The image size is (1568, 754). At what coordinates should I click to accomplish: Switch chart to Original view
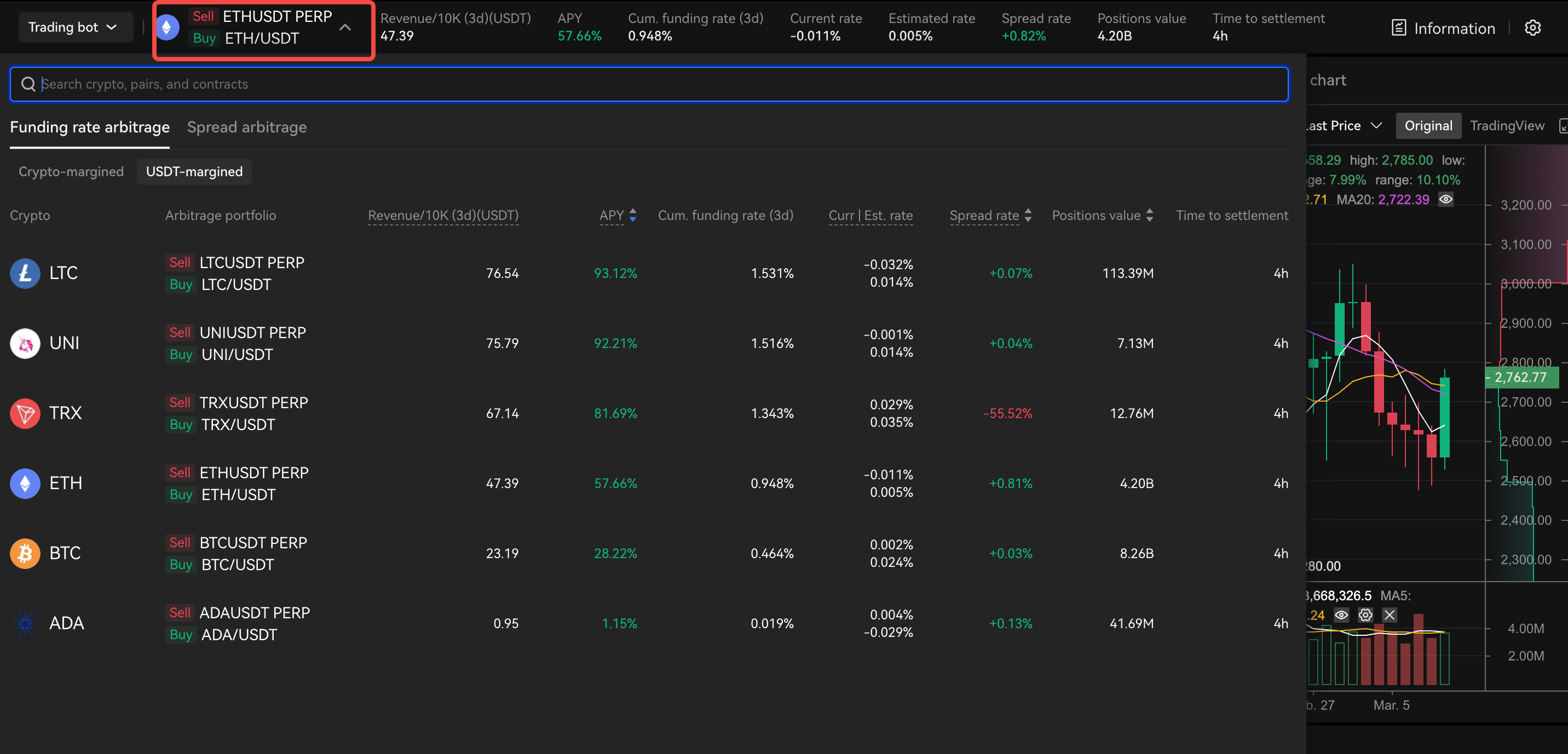point(1428,126)
